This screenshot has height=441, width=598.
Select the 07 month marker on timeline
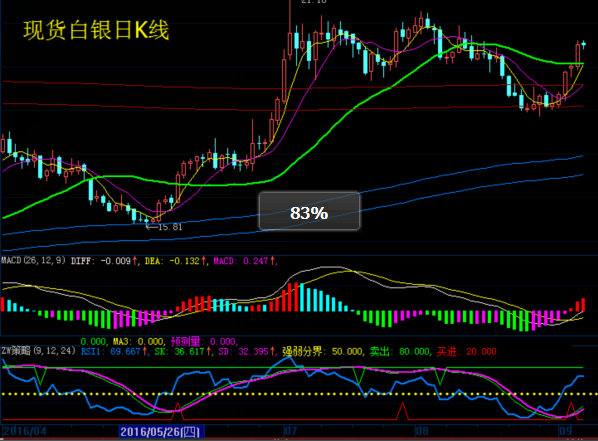[291, 431]
